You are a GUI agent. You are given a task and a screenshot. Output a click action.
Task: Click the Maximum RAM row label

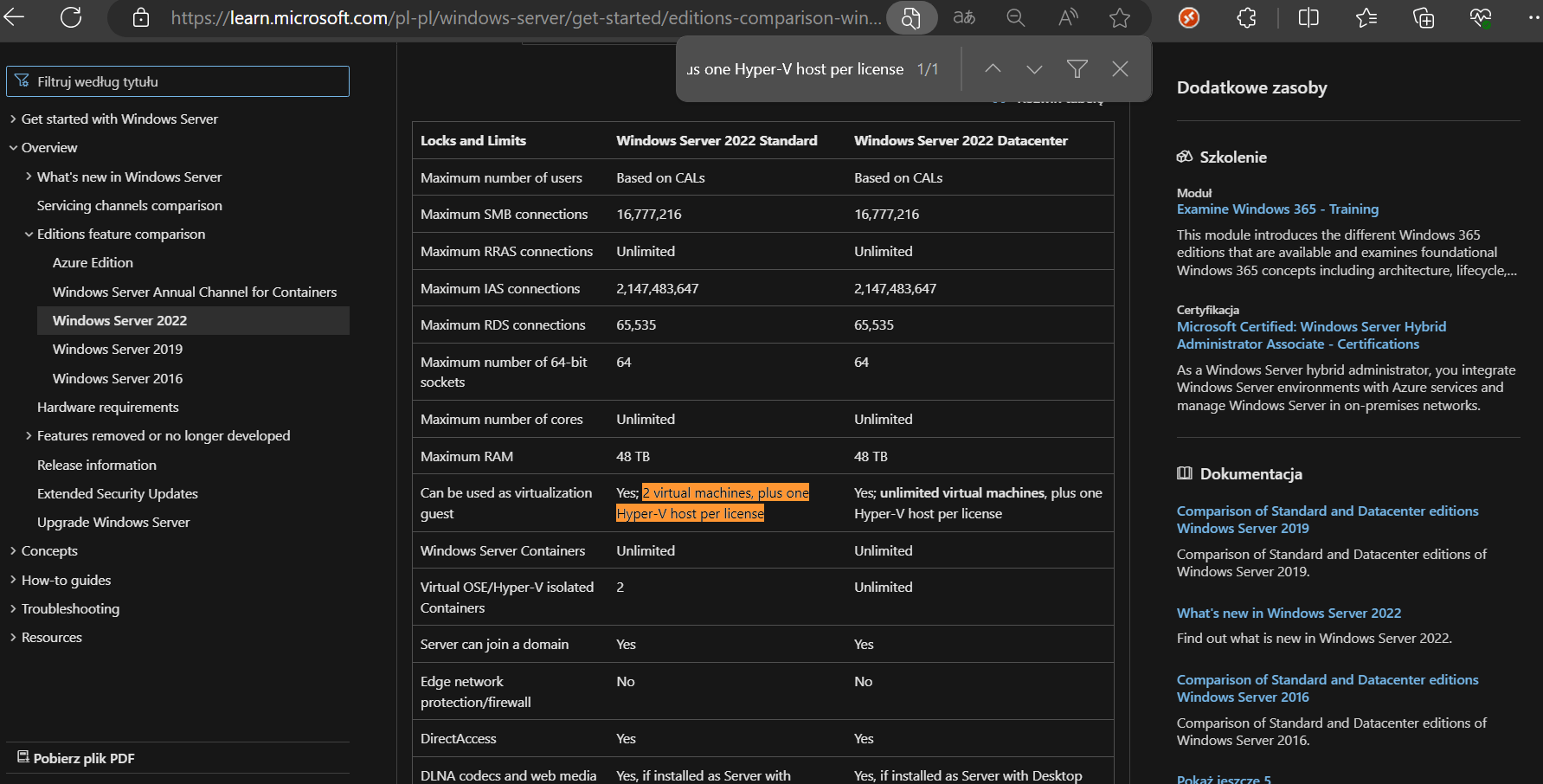point(467,457)
